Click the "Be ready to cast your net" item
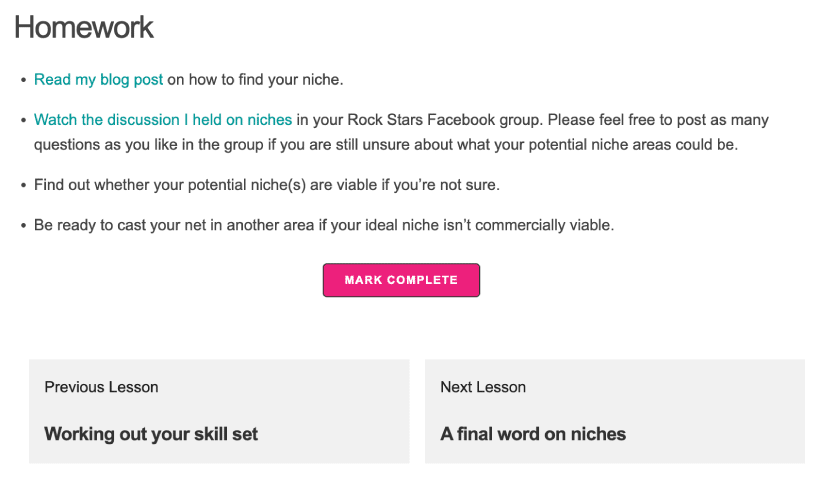 [x=324, y=225]
